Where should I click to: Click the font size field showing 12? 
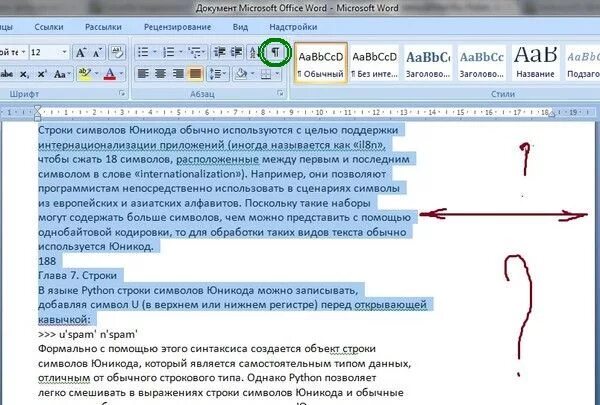coord(44,52)
